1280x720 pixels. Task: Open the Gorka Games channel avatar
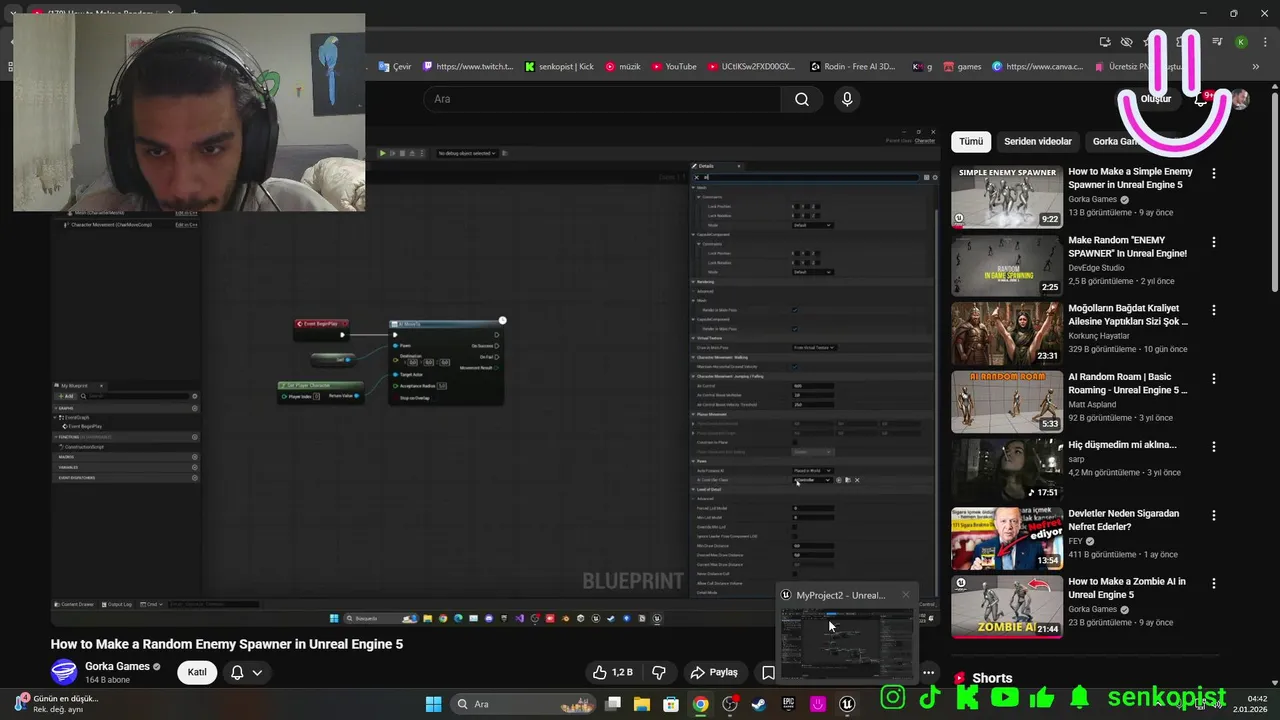coord(64,672)
